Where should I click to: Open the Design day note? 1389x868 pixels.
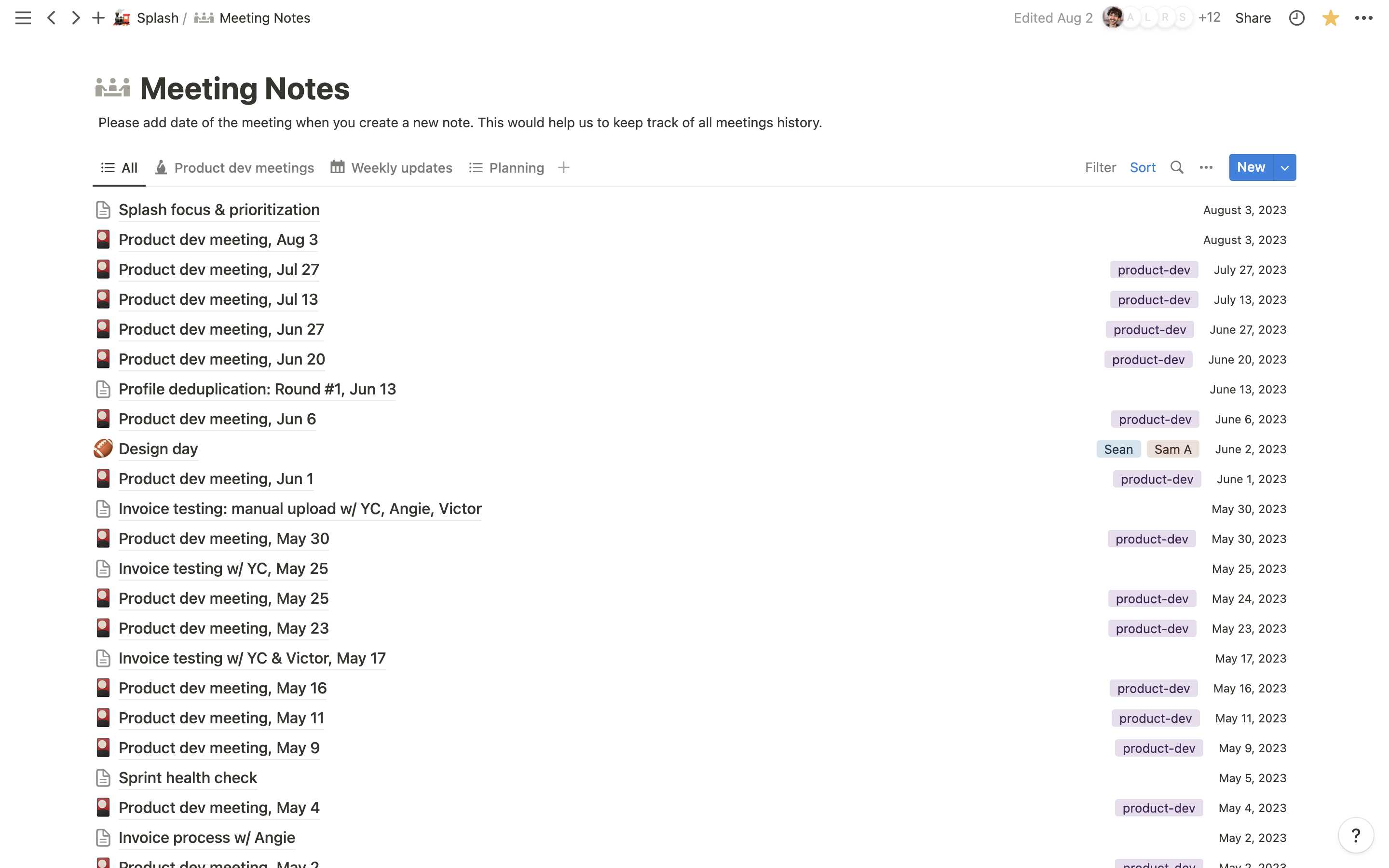pyautogui.click(x=158, y=449)
